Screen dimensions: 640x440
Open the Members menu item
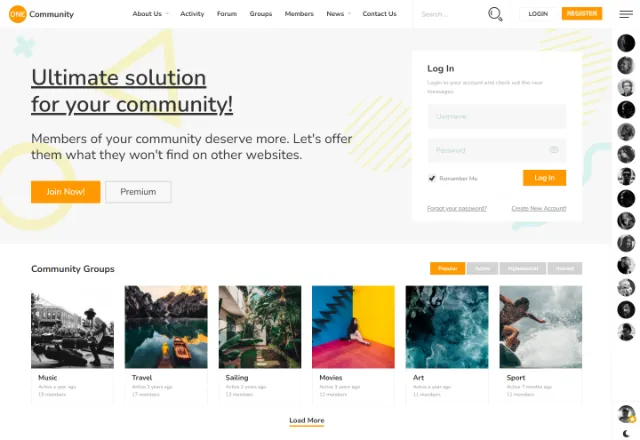[299, 14]
